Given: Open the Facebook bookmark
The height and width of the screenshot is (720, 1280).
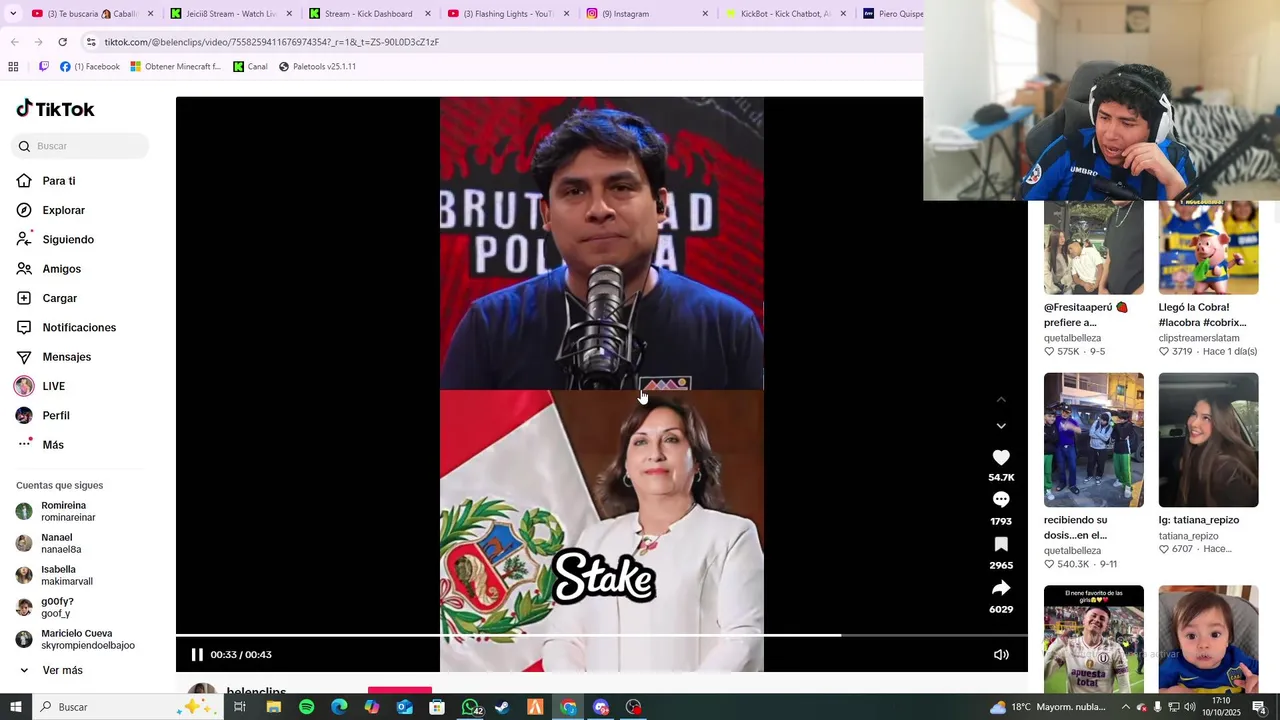Looking at the screenshot, I should pos(89,67).
